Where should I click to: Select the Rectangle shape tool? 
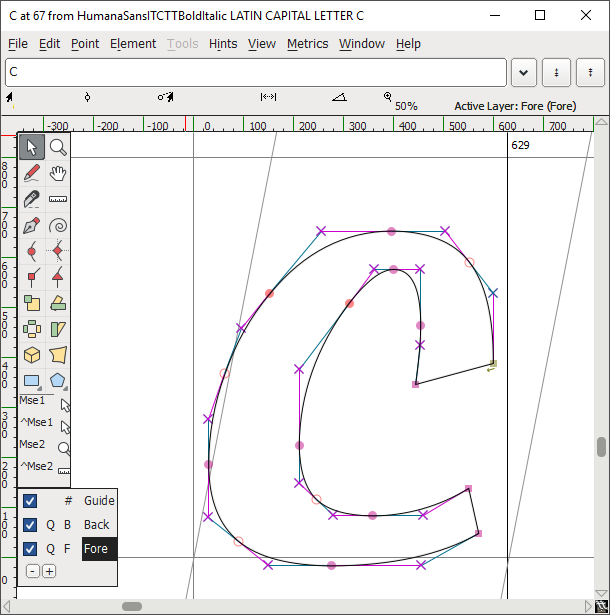pyautogui.click(x=32, y=381)
